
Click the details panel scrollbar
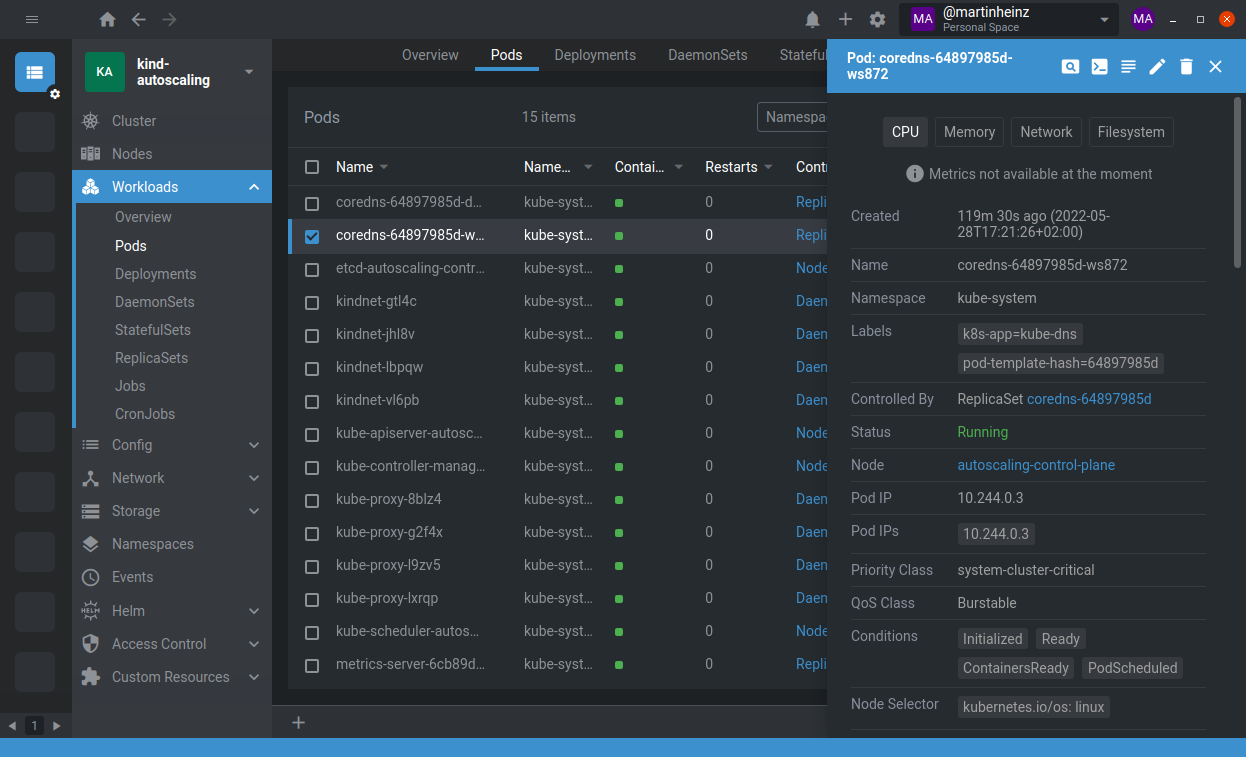[1238, 180]
